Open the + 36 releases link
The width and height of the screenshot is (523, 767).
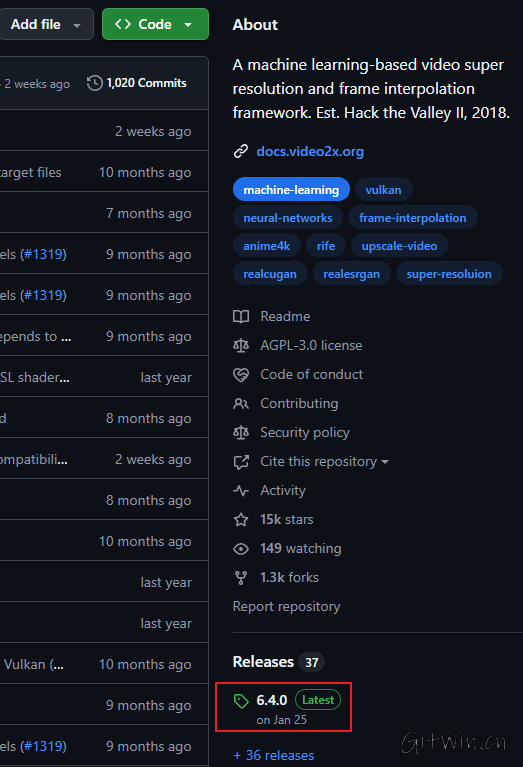[x=273, y=755]
